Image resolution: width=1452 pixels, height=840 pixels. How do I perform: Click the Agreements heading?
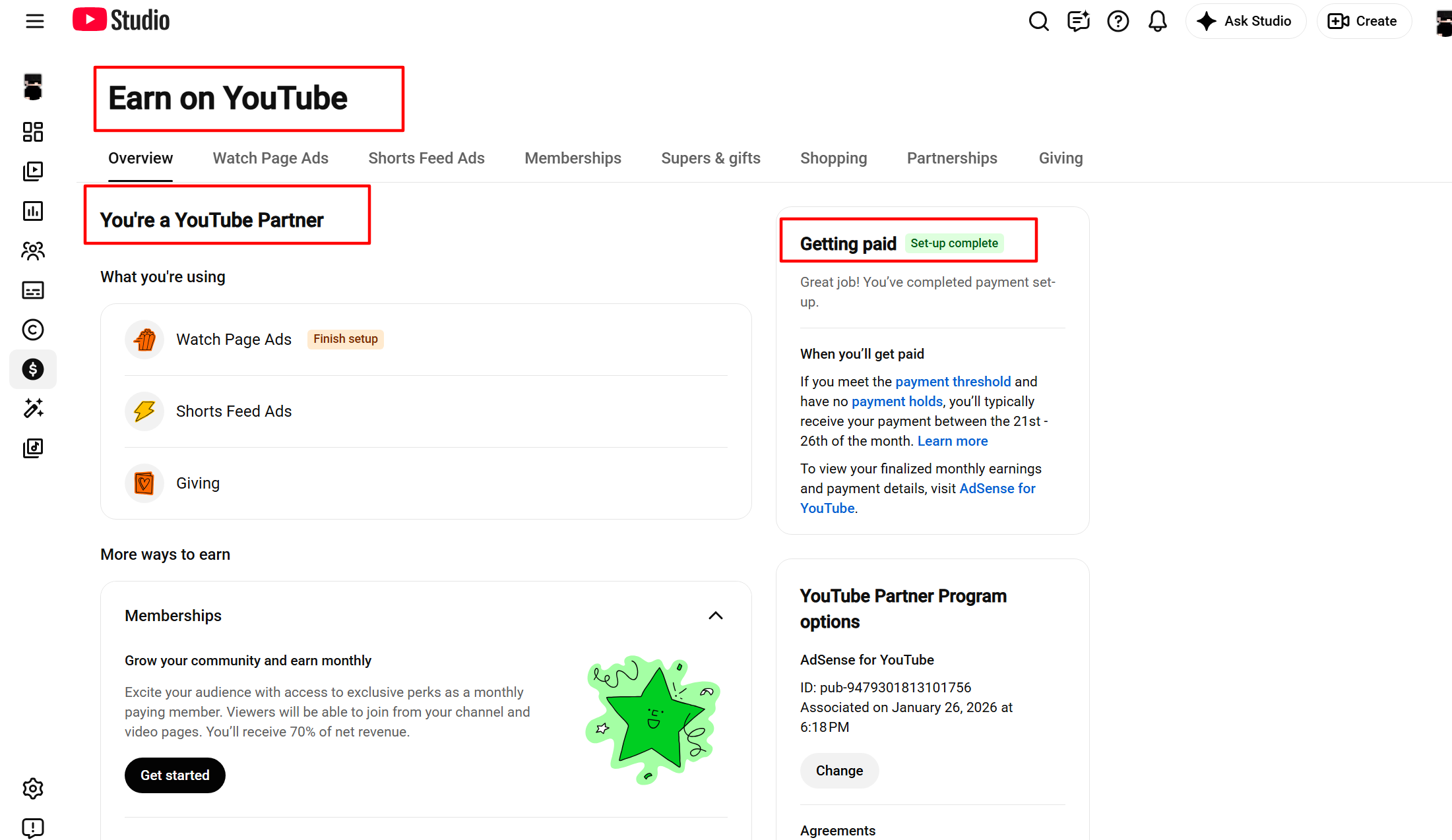point(838,831)
